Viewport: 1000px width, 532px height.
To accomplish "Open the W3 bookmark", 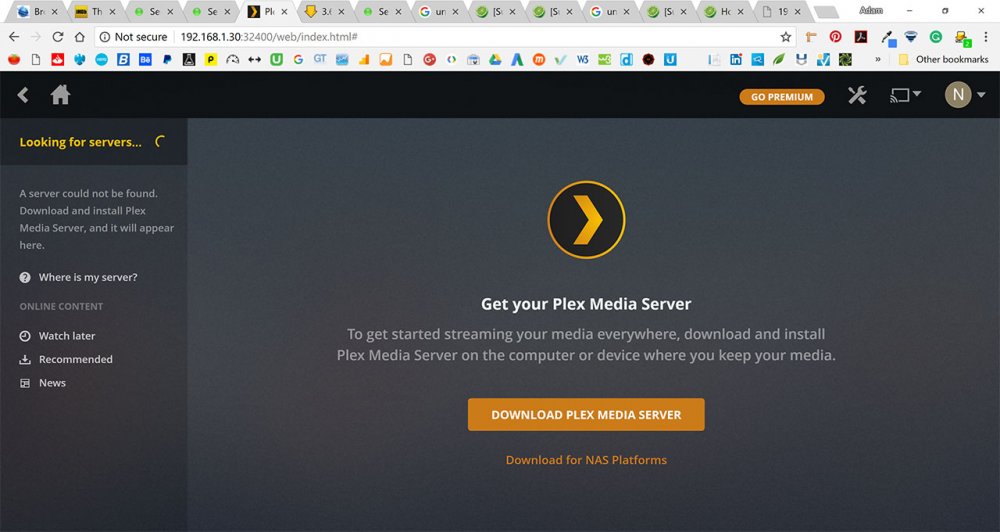I will 582,59.
